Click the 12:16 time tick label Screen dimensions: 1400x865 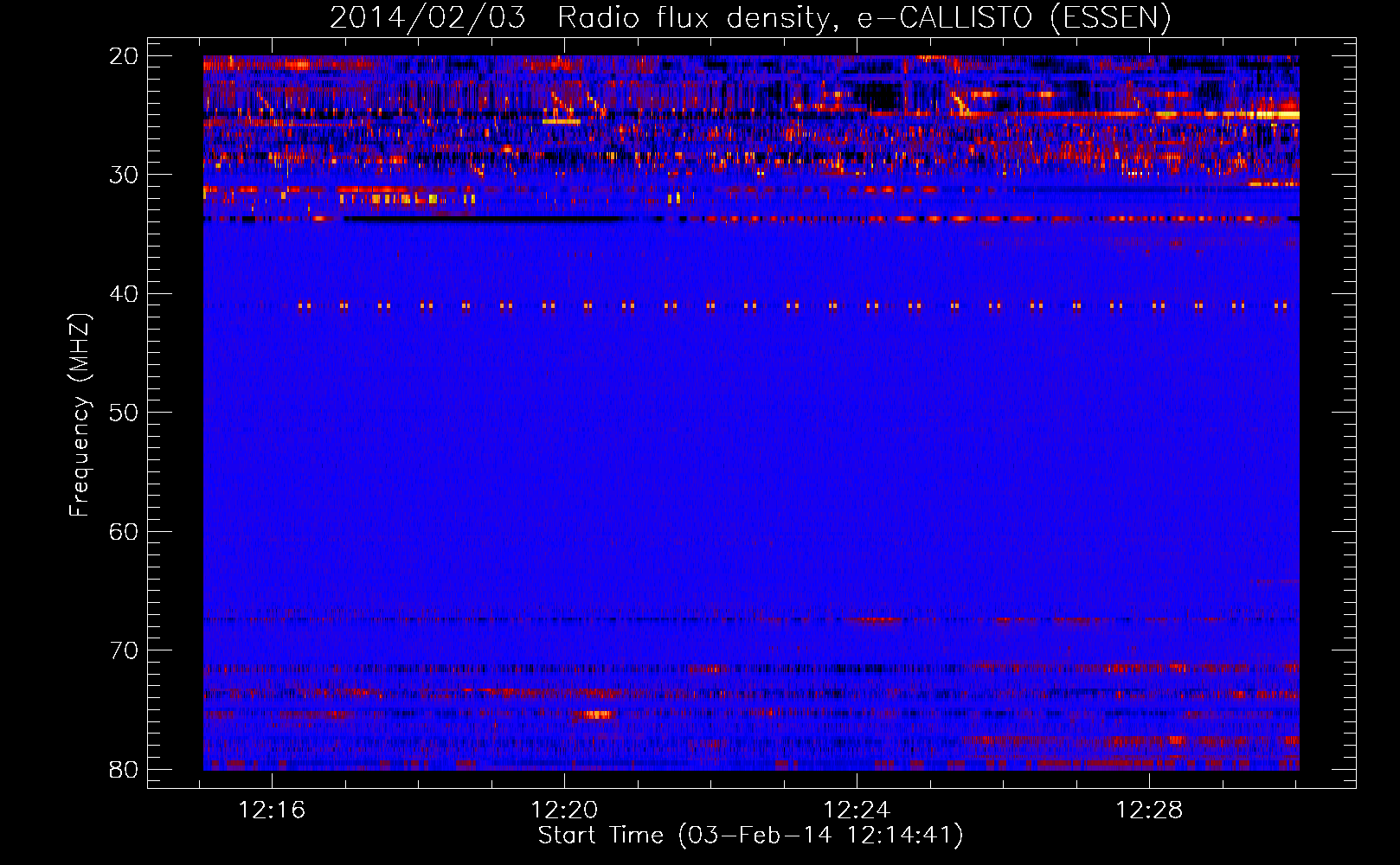tap(273, 811)
